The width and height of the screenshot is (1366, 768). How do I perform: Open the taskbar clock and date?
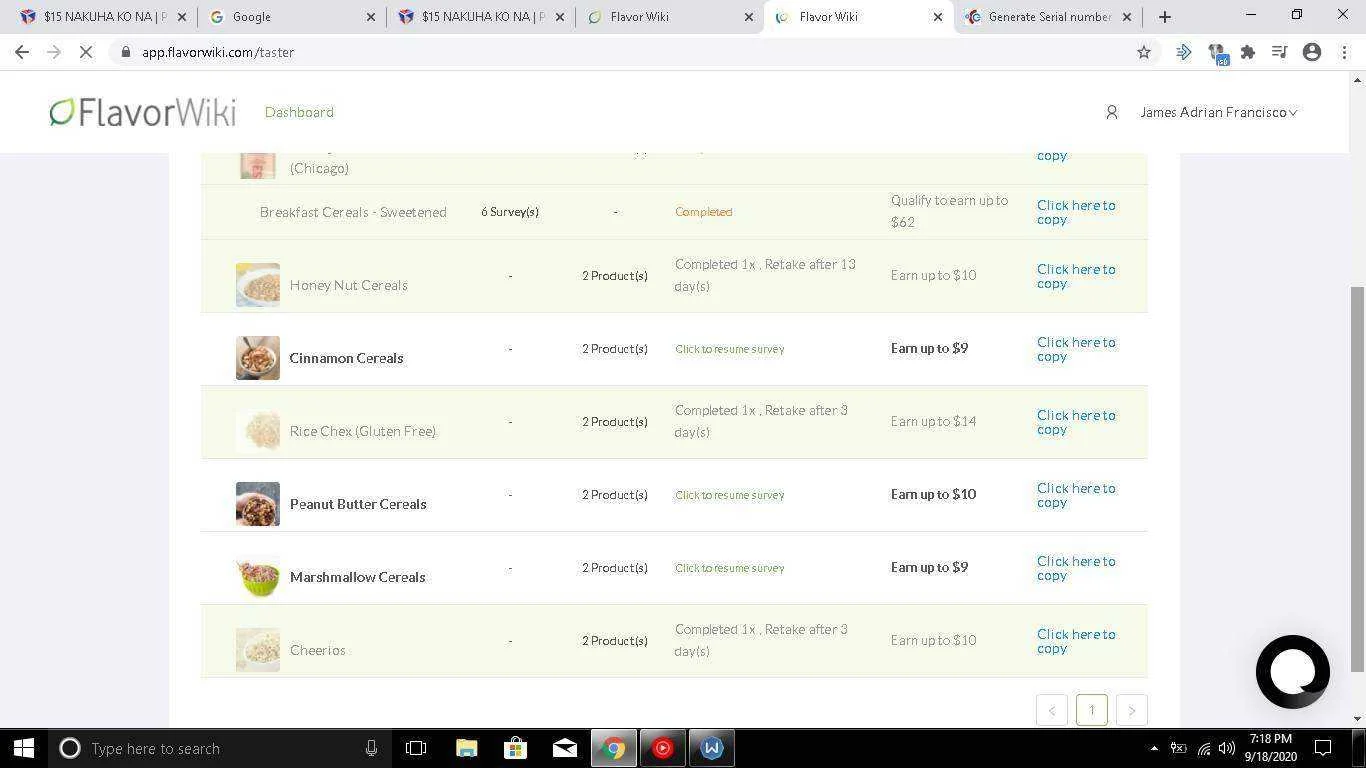click(1270, 748)
